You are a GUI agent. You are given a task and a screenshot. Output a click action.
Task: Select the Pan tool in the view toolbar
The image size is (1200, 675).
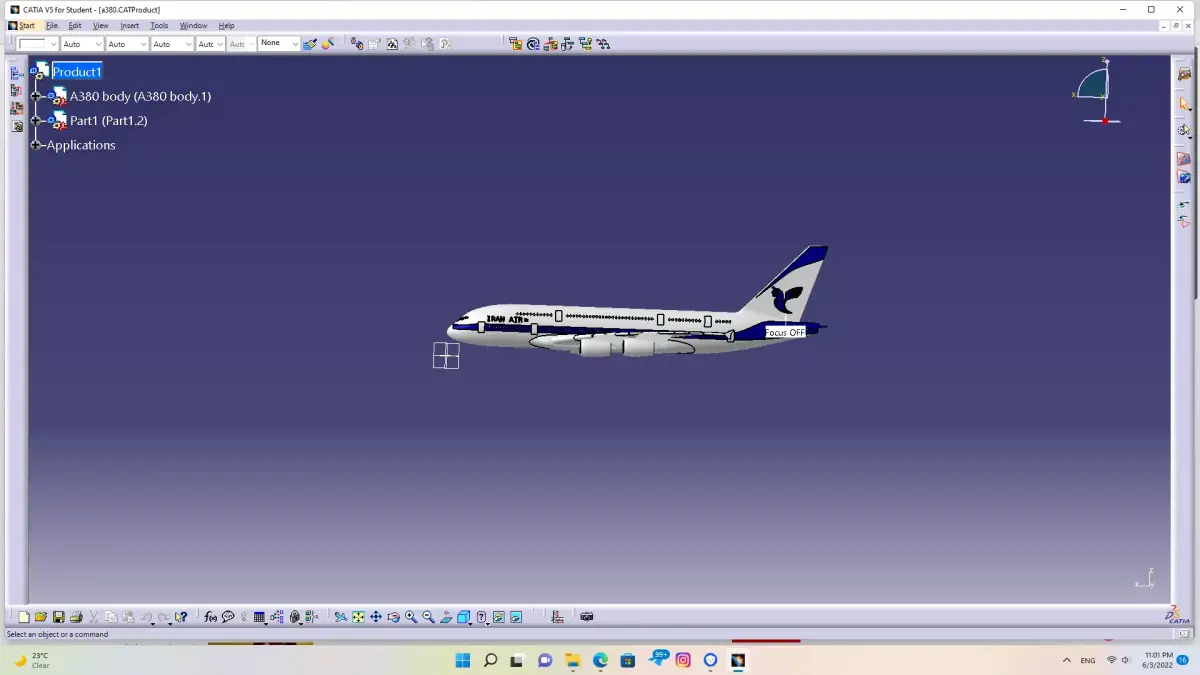pyautogui.click(x=376, y=617)
